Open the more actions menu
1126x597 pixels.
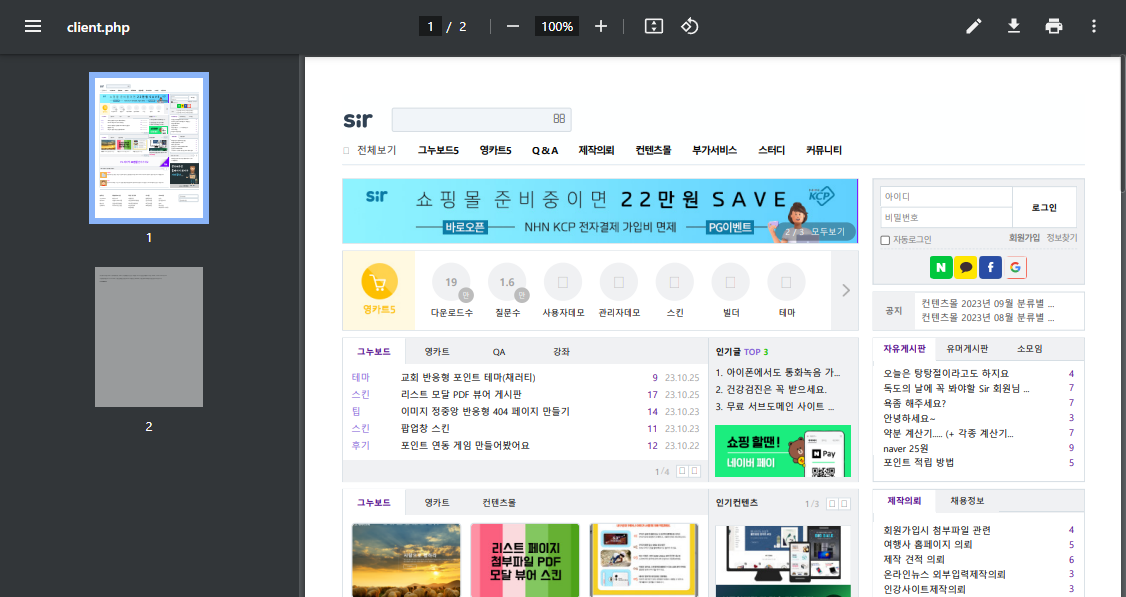click(1094, 27)
